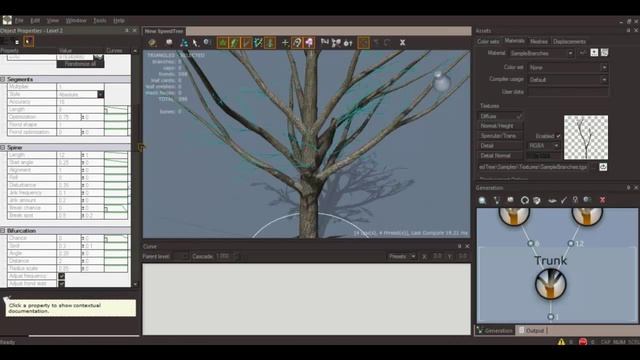Toggle the curled hook toolbar icon
This screenshot has width=640, height=360.
(297, 42)
